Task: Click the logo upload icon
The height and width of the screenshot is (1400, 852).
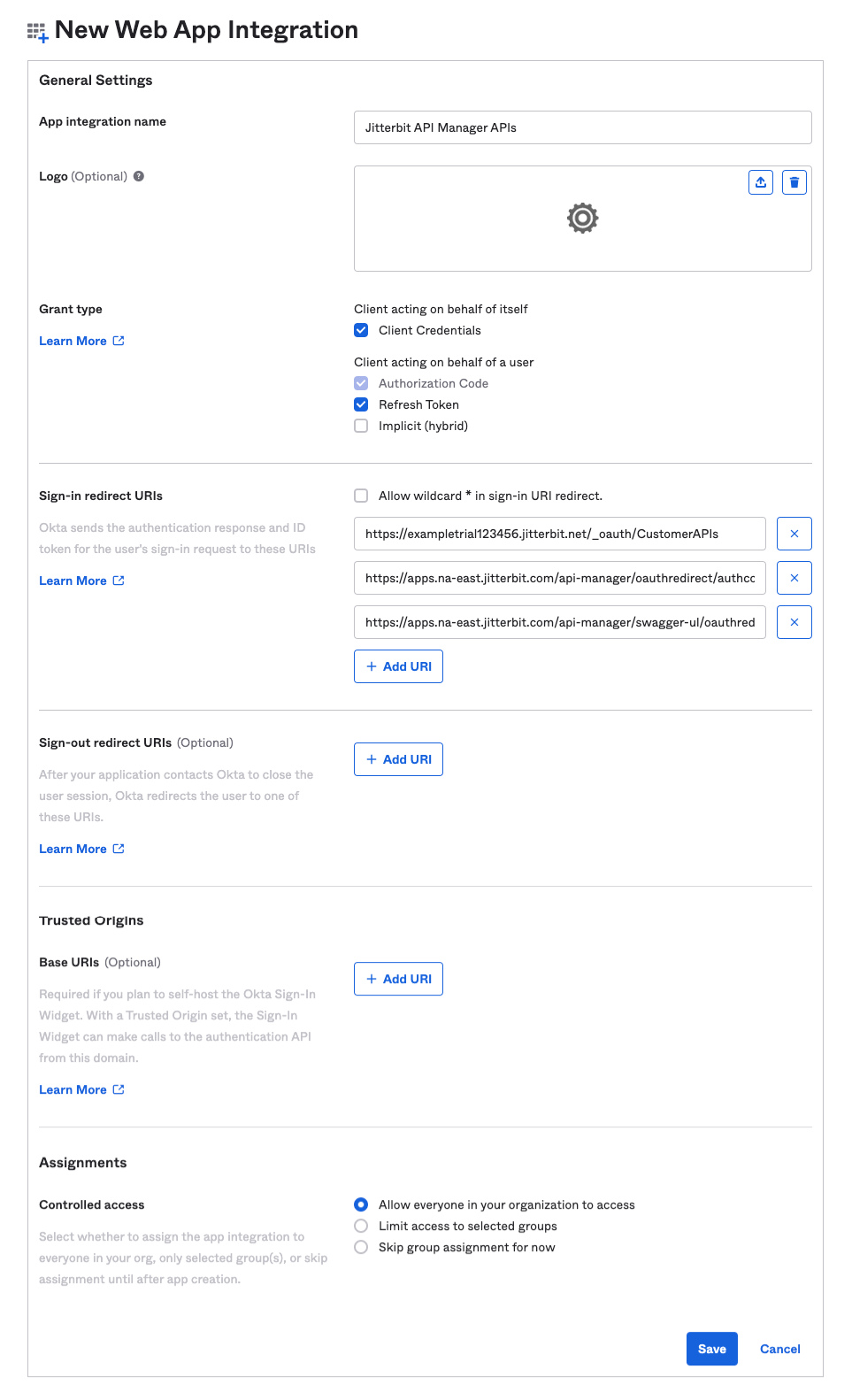Action: click(761, 182)
